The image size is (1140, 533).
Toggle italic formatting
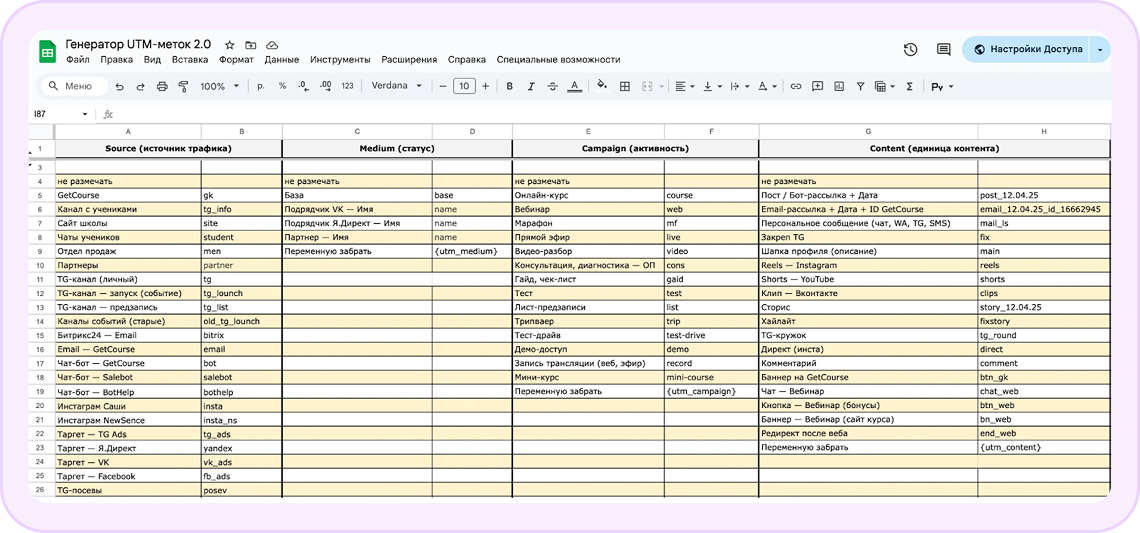click(530, 87)
